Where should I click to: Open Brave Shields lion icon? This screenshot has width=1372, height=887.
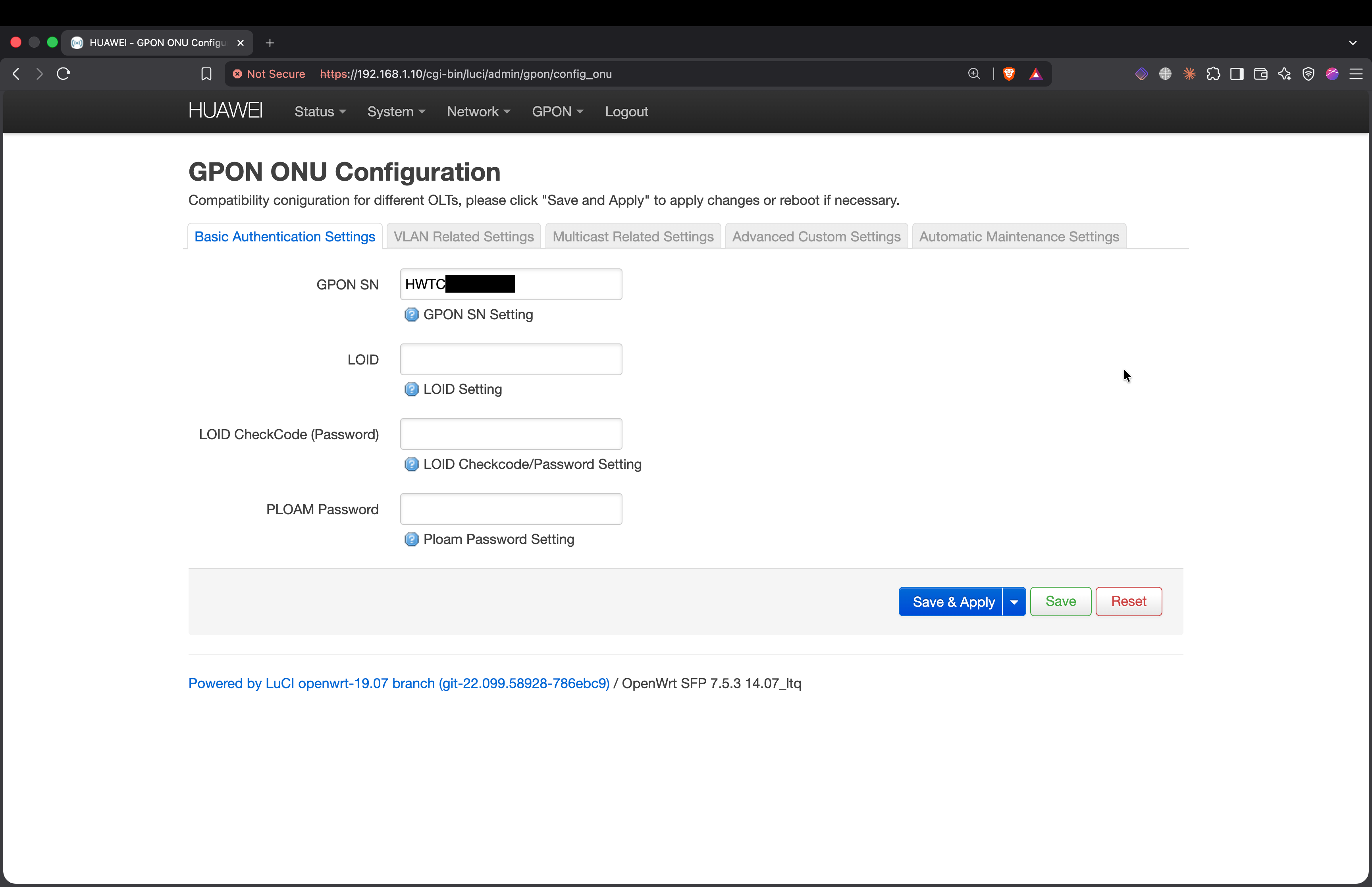coord(1009,74)
